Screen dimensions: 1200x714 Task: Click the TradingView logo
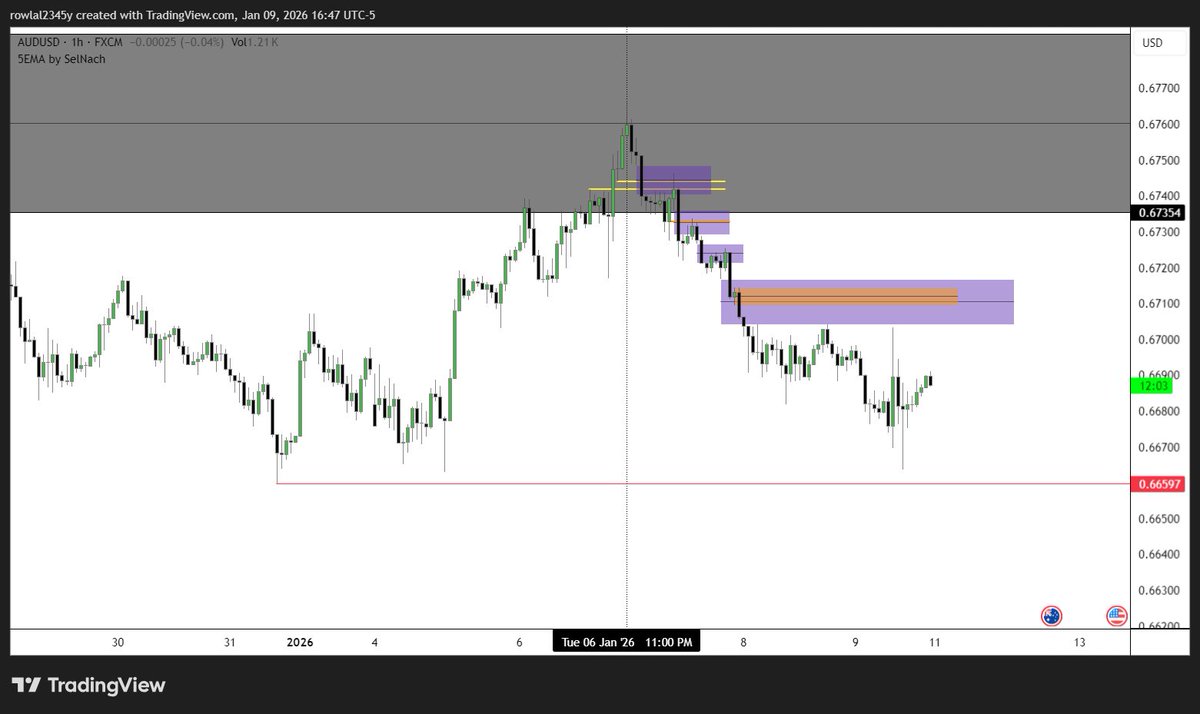pyautogui.click(x=88, y=686)
